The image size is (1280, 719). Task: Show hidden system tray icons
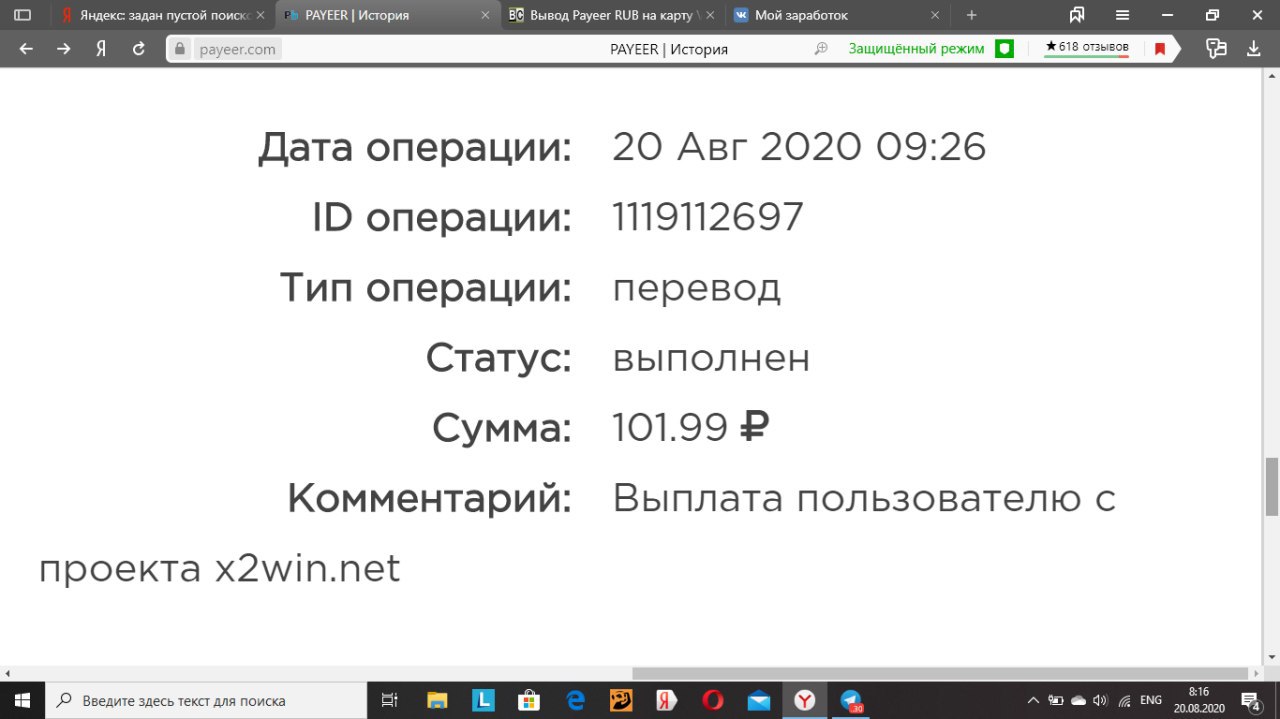[1033, 700]
